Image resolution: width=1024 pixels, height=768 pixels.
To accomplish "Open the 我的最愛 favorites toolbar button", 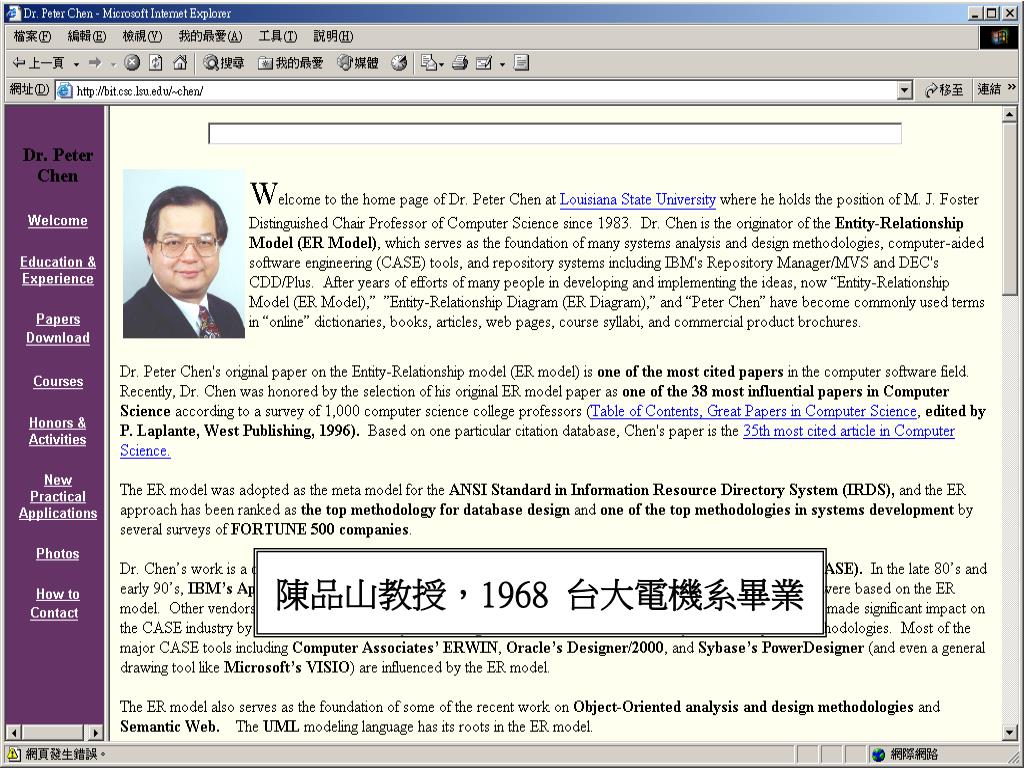I will (x=291, y=63).
